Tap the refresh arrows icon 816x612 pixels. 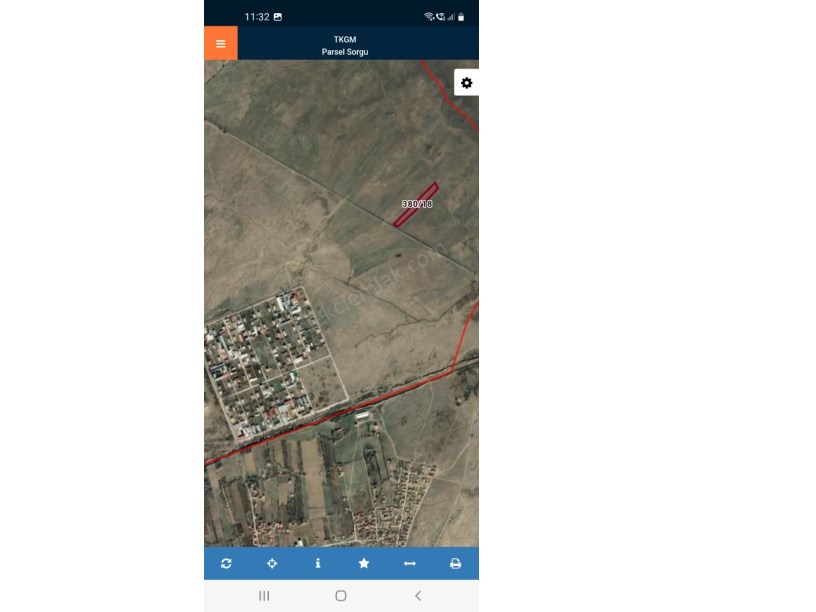pos(226,563)
